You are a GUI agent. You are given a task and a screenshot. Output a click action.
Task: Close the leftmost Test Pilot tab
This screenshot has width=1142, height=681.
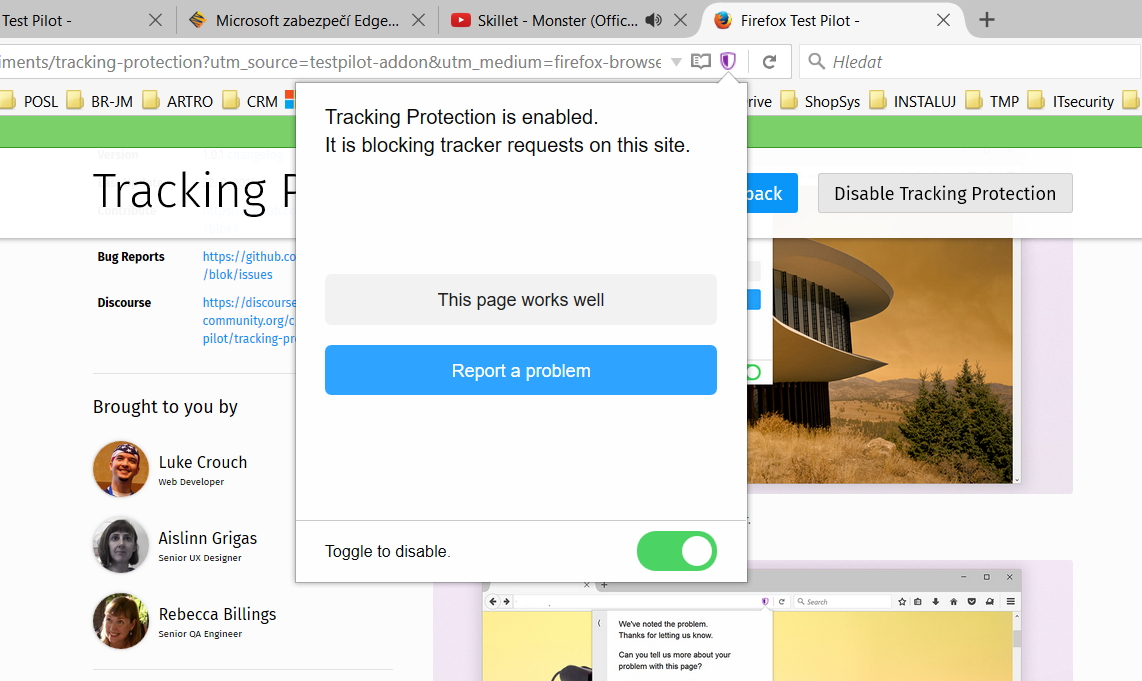155,20
